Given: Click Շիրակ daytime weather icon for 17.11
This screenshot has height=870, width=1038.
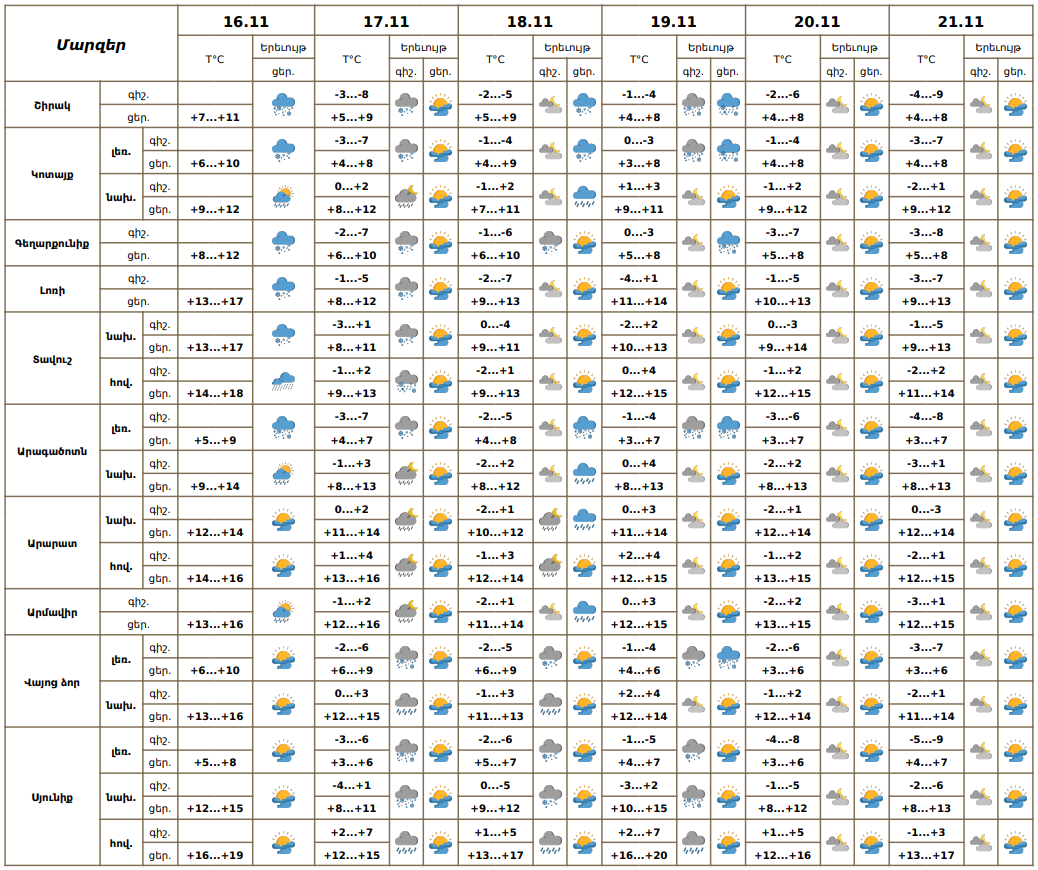Looking at the screenshot, I should click(x=440, y=104).
